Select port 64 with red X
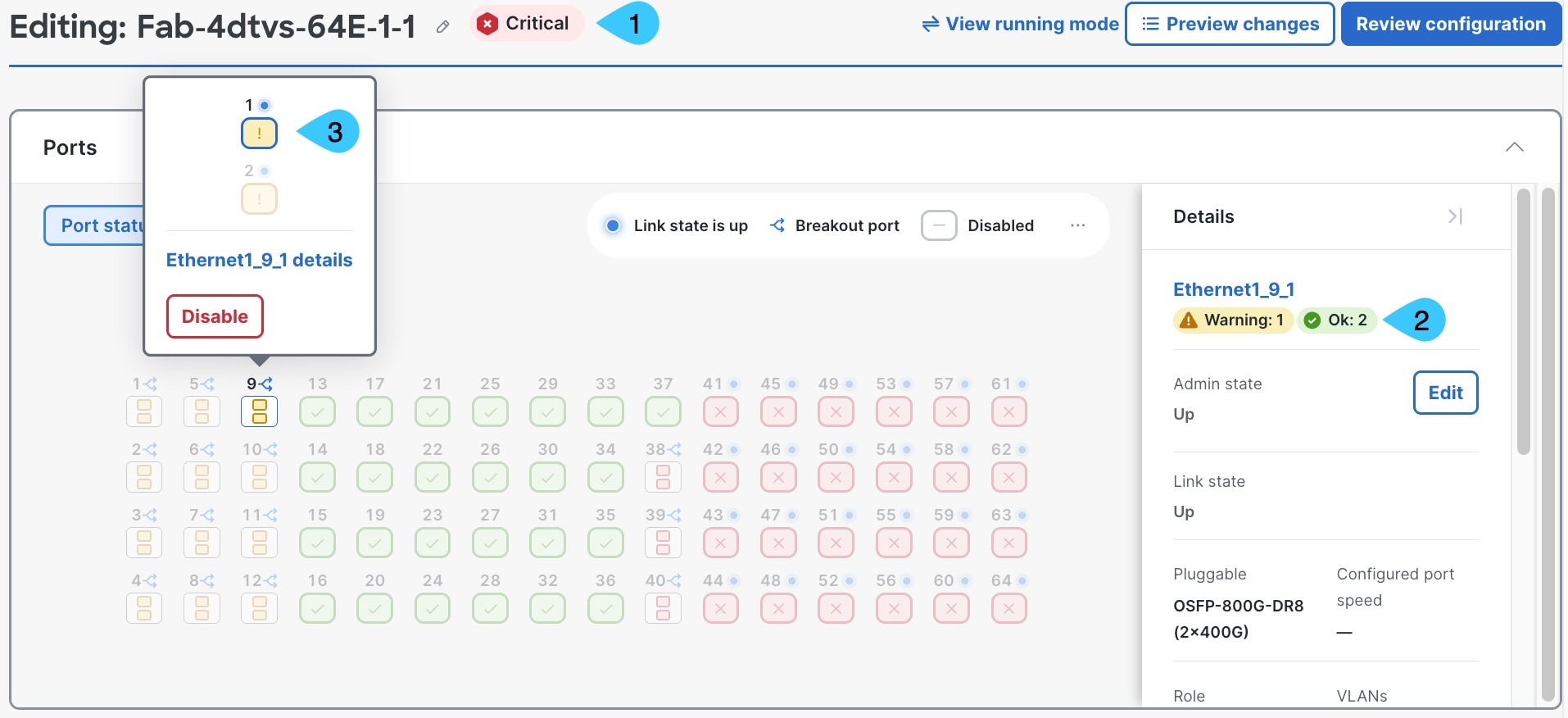This screenshot has width=1568, height=718. coord(1008,608)
